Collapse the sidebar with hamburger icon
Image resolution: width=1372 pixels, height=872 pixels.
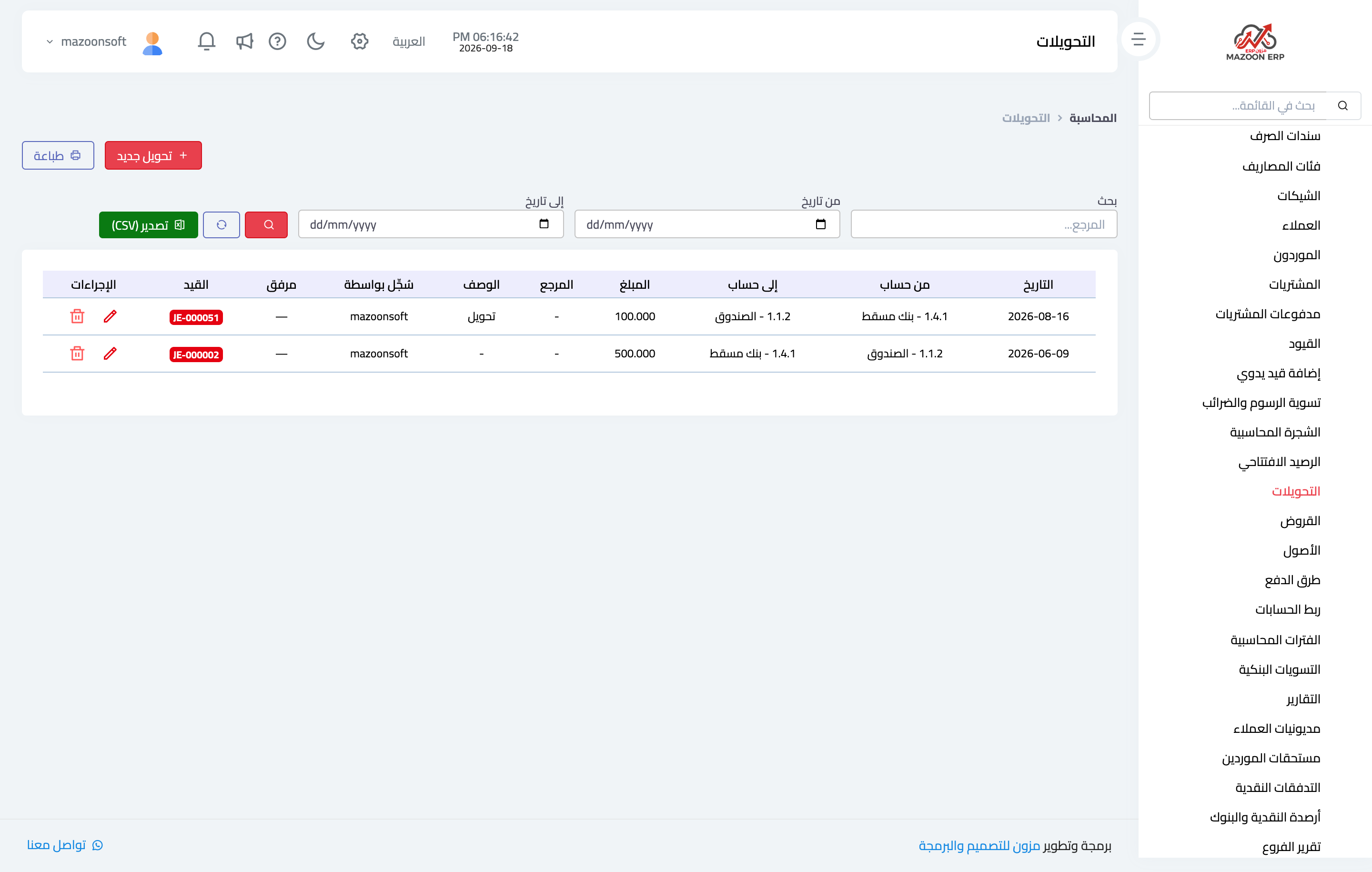[1139, 40]
